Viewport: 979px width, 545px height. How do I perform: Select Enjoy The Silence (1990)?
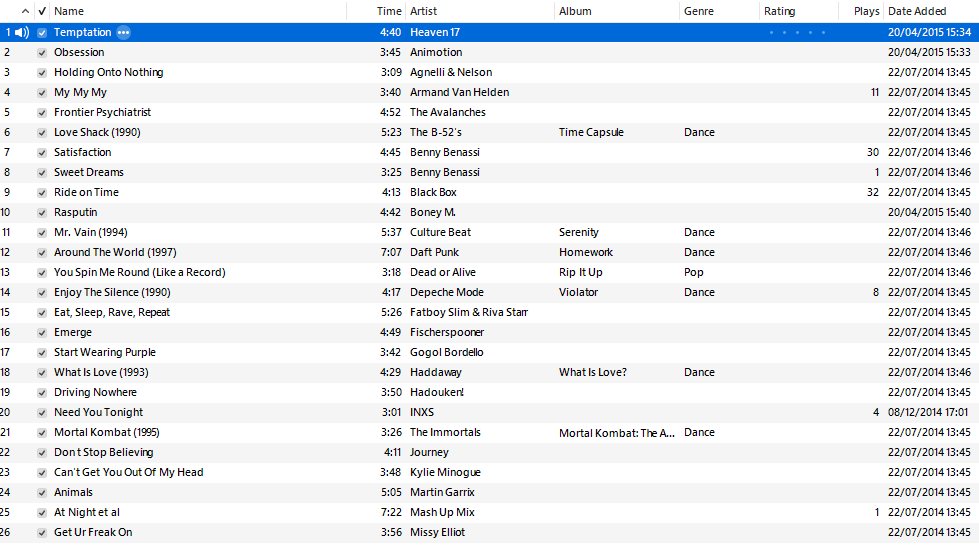[112, 292]
